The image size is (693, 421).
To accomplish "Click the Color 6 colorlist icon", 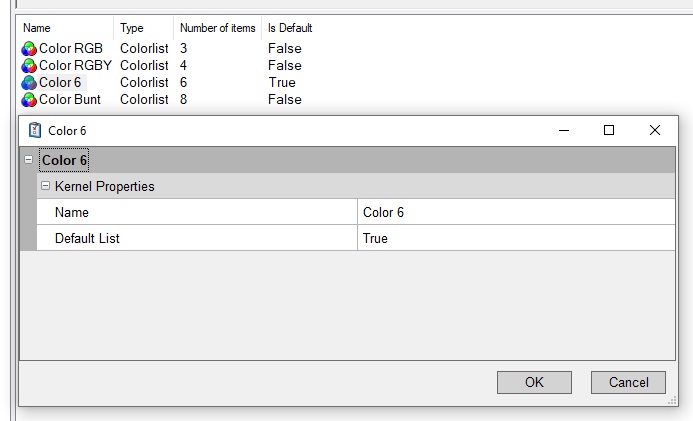I will pos(29,83).
